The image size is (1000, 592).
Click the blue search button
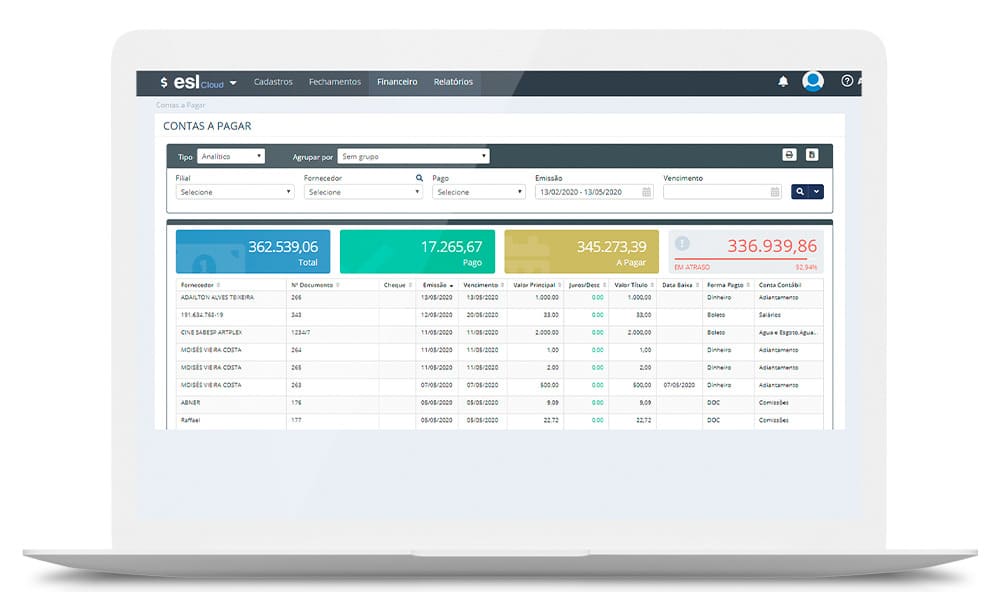800,192
